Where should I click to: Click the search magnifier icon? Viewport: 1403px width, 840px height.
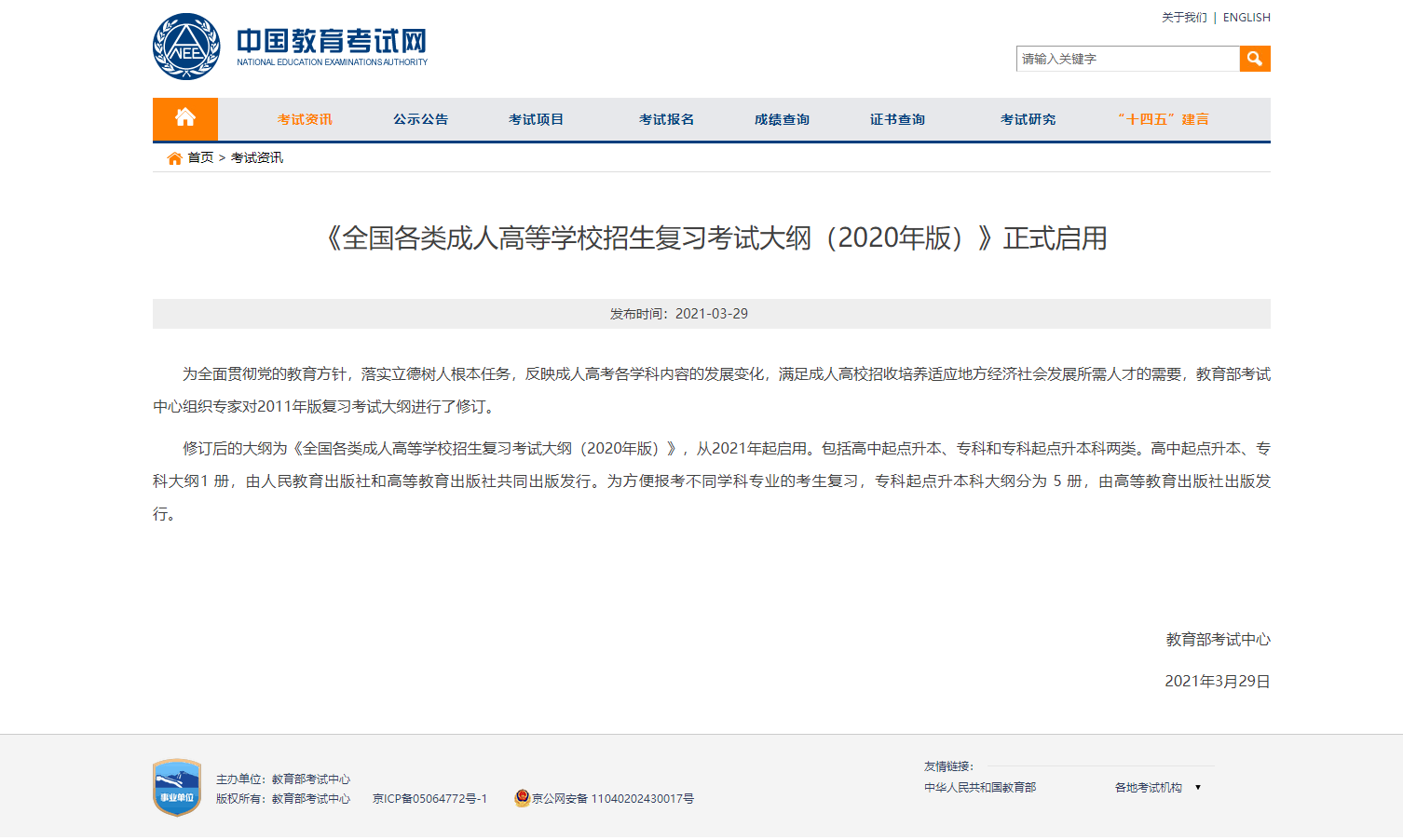[x=1254, y=58]
